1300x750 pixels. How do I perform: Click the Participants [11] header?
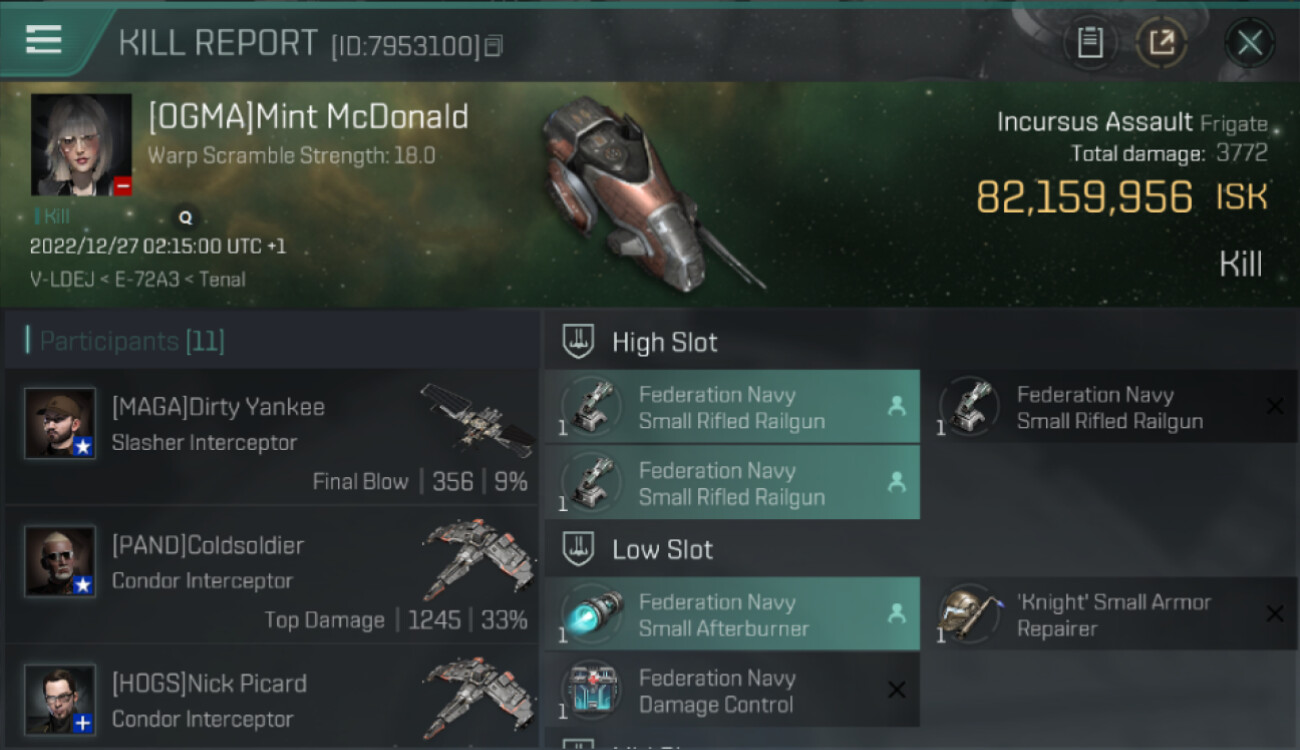(x=132, y=341)
